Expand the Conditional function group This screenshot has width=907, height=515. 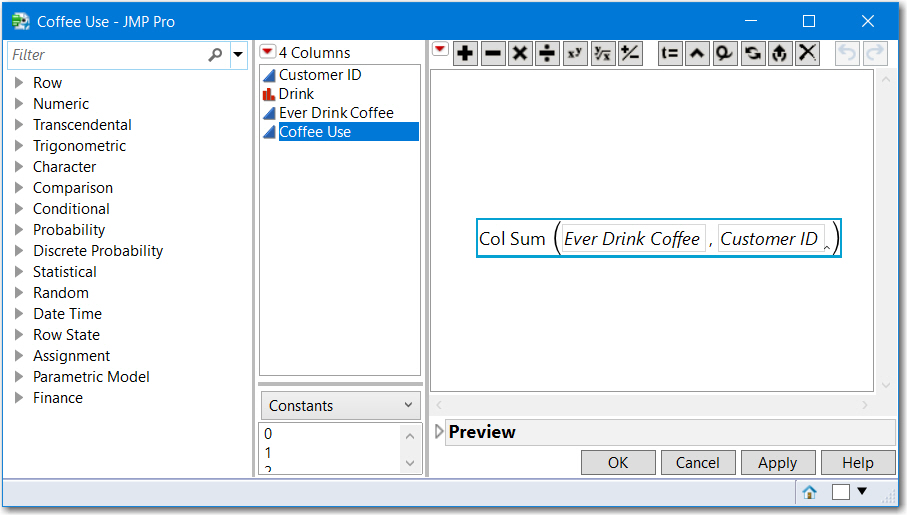click(x=19, y=208)
